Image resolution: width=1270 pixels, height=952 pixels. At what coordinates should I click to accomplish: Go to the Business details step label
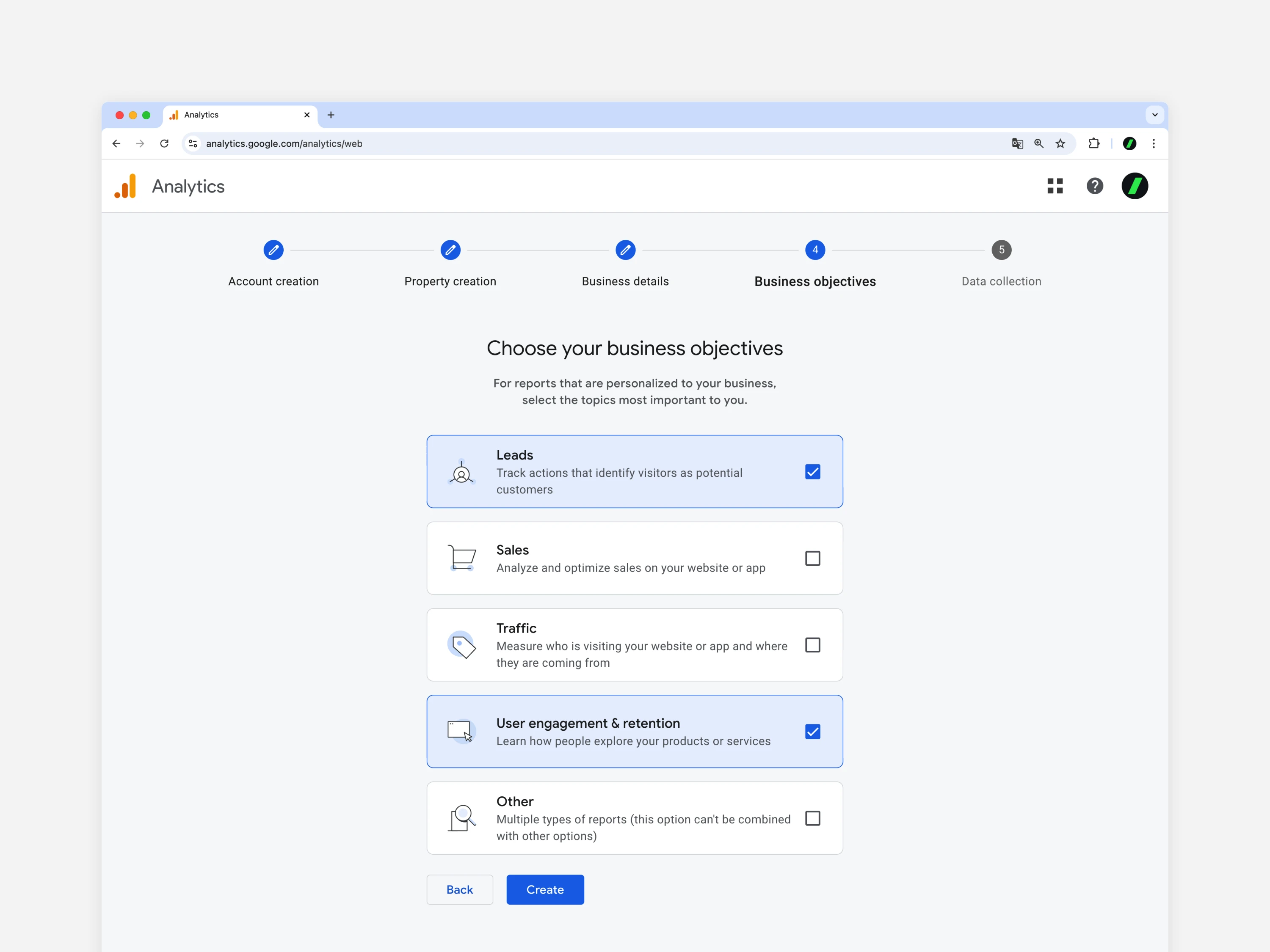coord(625,281)
